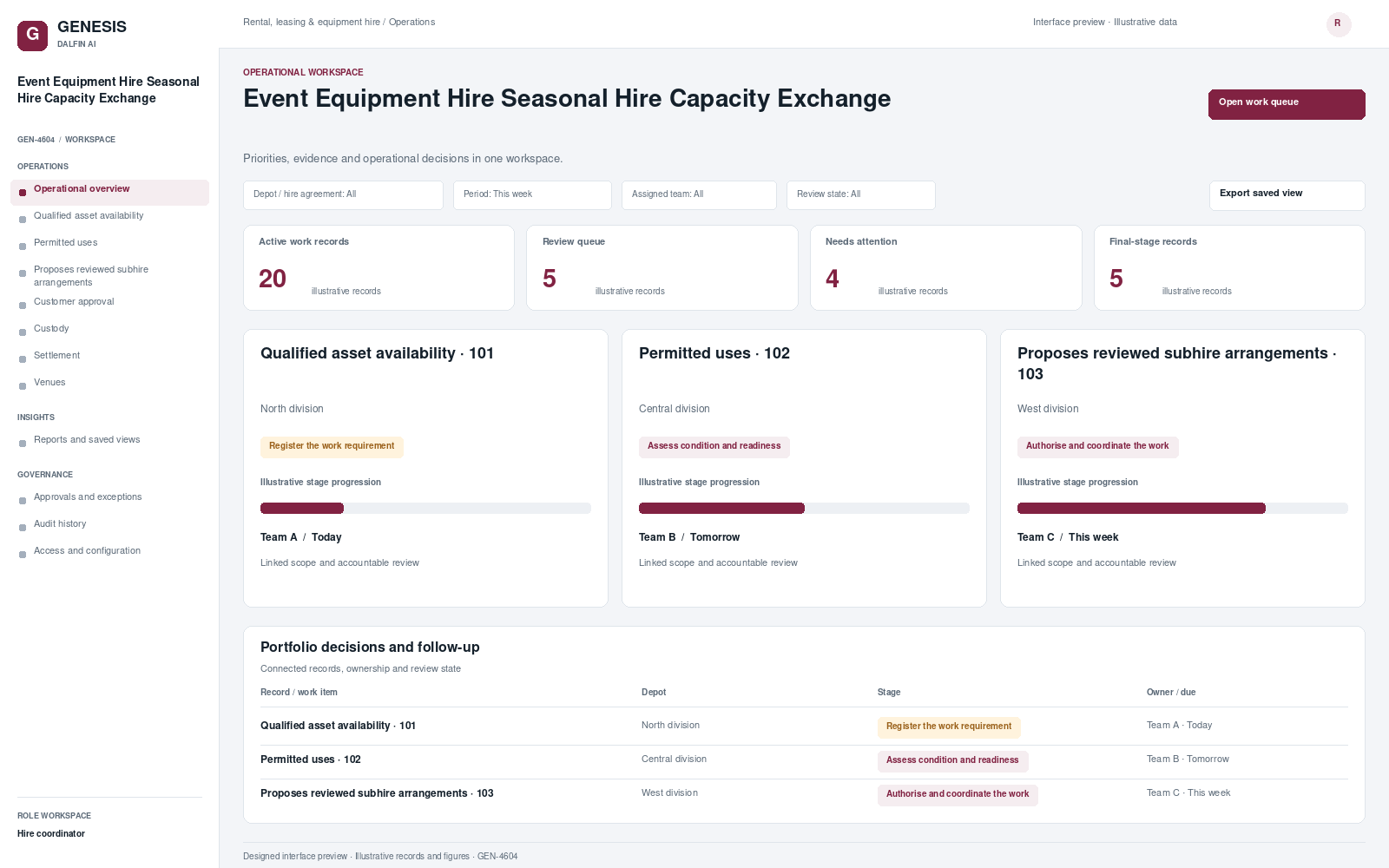Open the user avatar R menu
This screenshot has width=1389, height=868.
[1339, 24]
